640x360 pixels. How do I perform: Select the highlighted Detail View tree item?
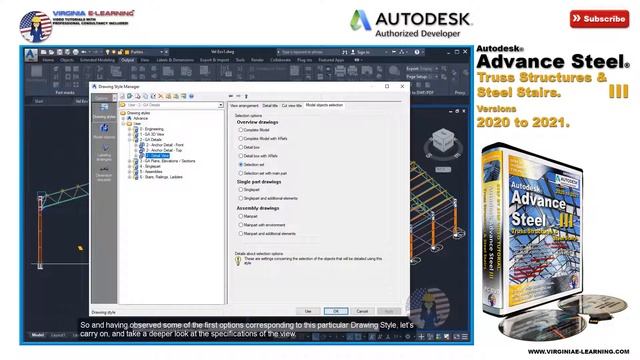(x=157, y=156)
